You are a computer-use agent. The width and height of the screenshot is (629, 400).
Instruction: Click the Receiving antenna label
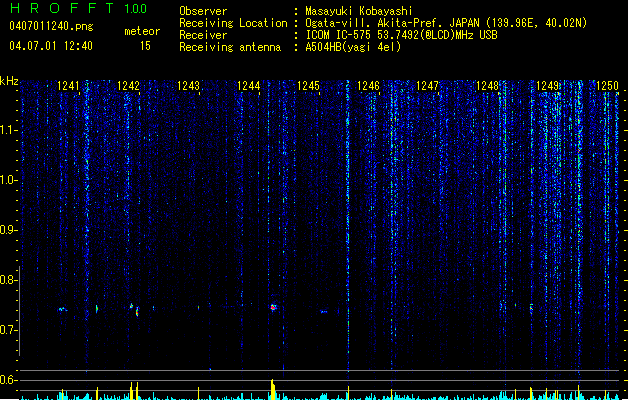230,47
